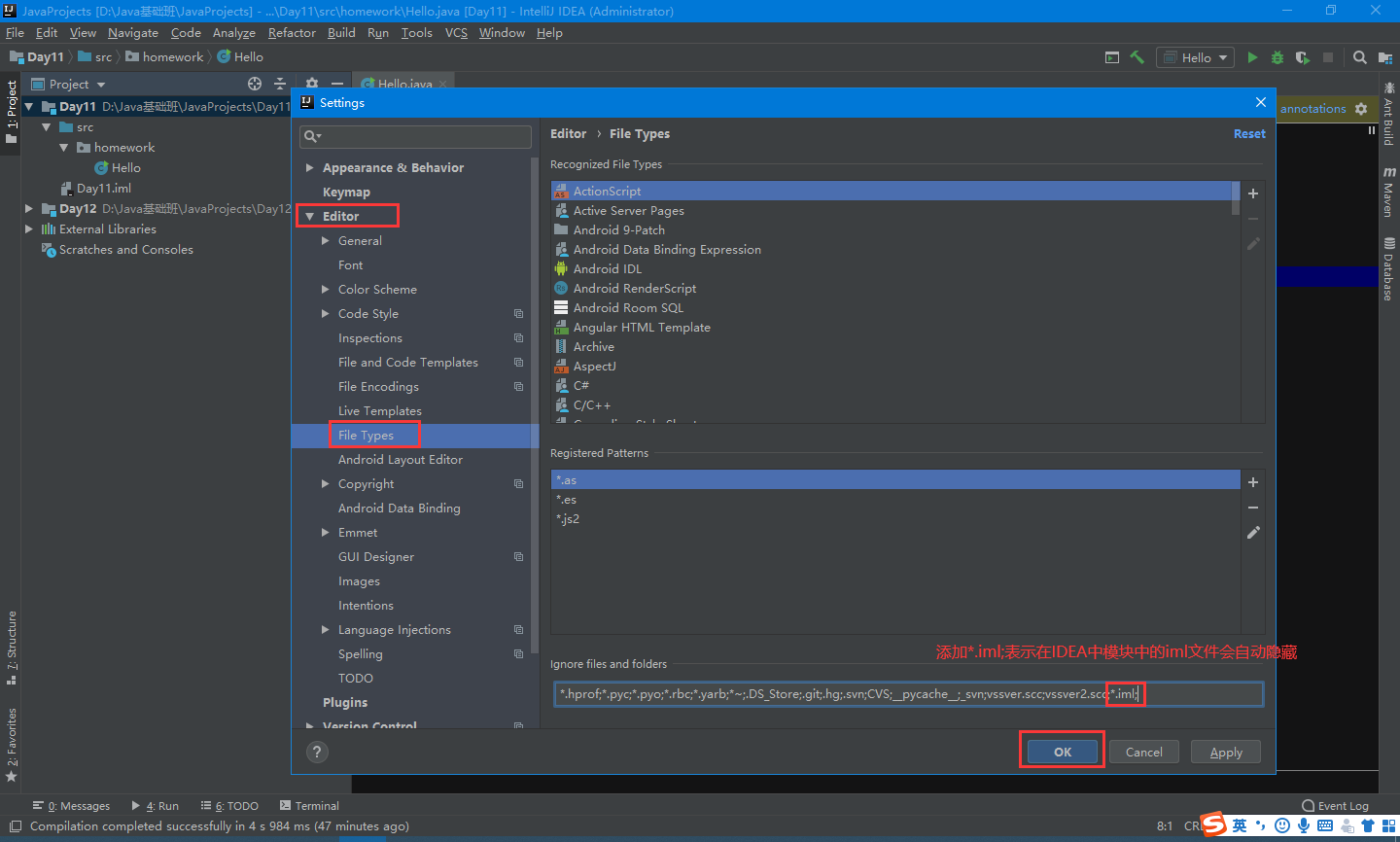Open the Database tool window

point(1388,269)
